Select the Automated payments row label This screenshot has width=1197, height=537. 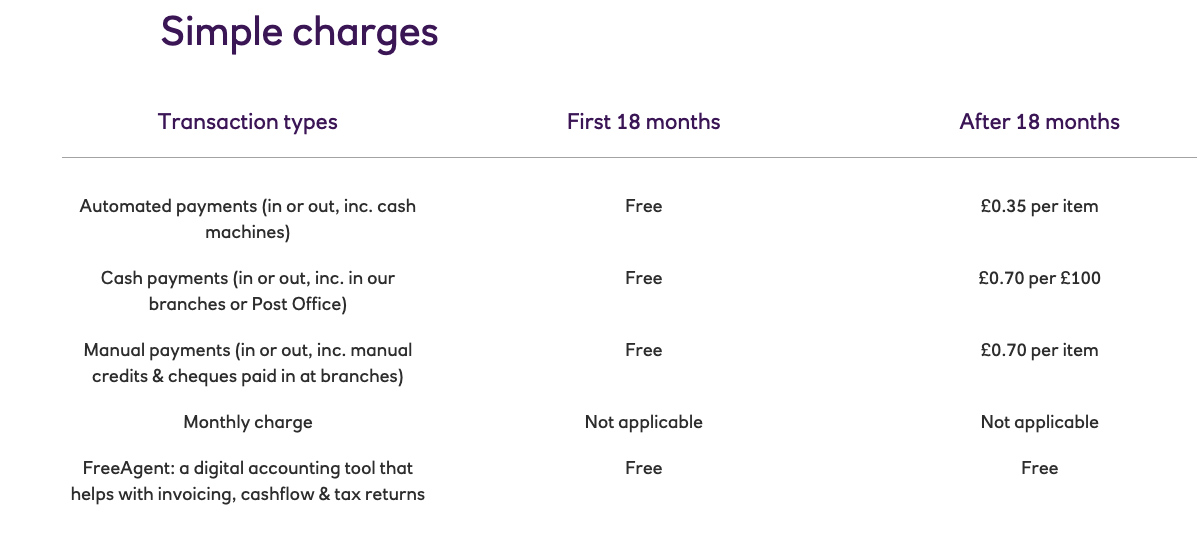click(x=248, y=219)
